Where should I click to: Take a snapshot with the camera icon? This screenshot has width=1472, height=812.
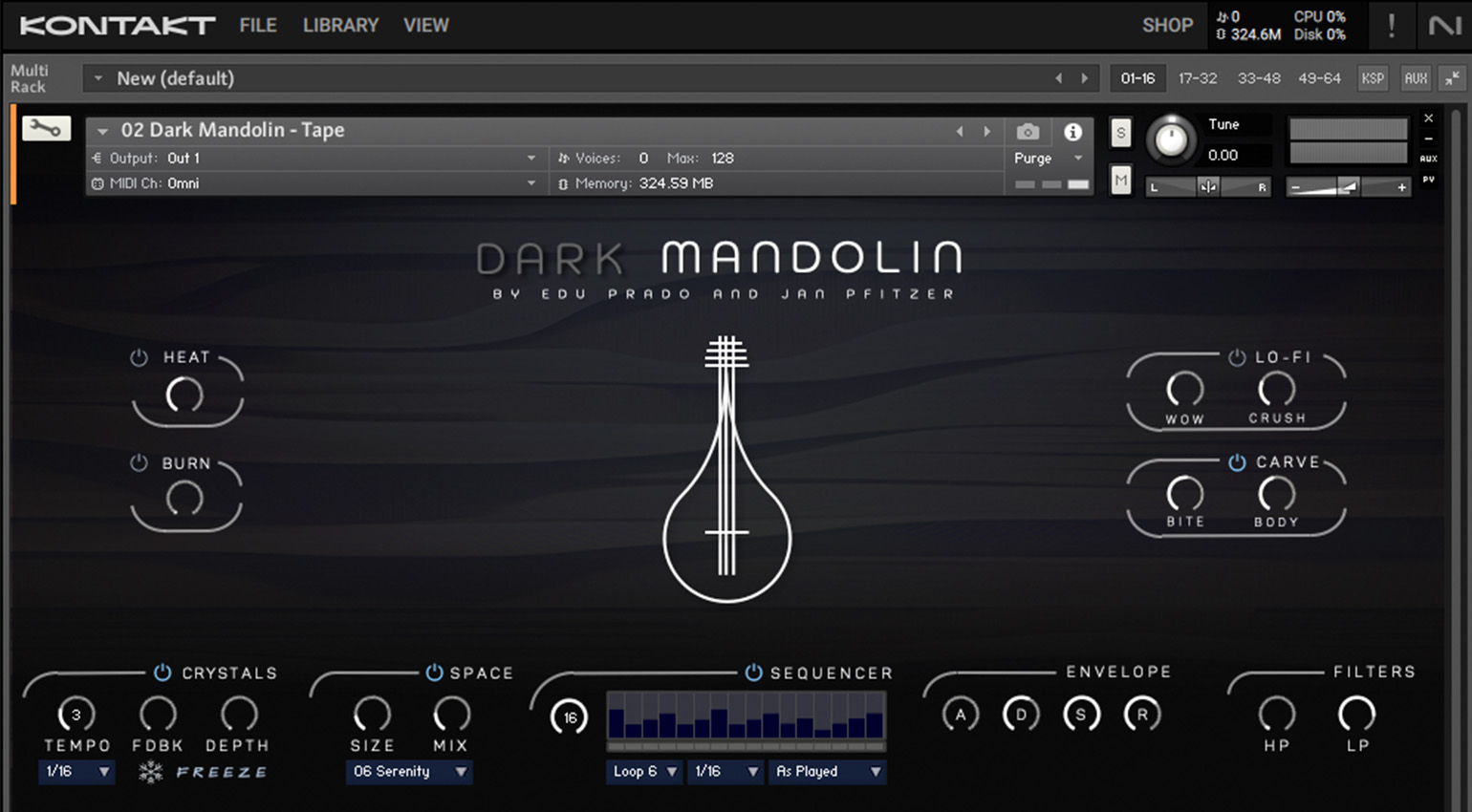pyautogui.click(x=1028, y=132)
